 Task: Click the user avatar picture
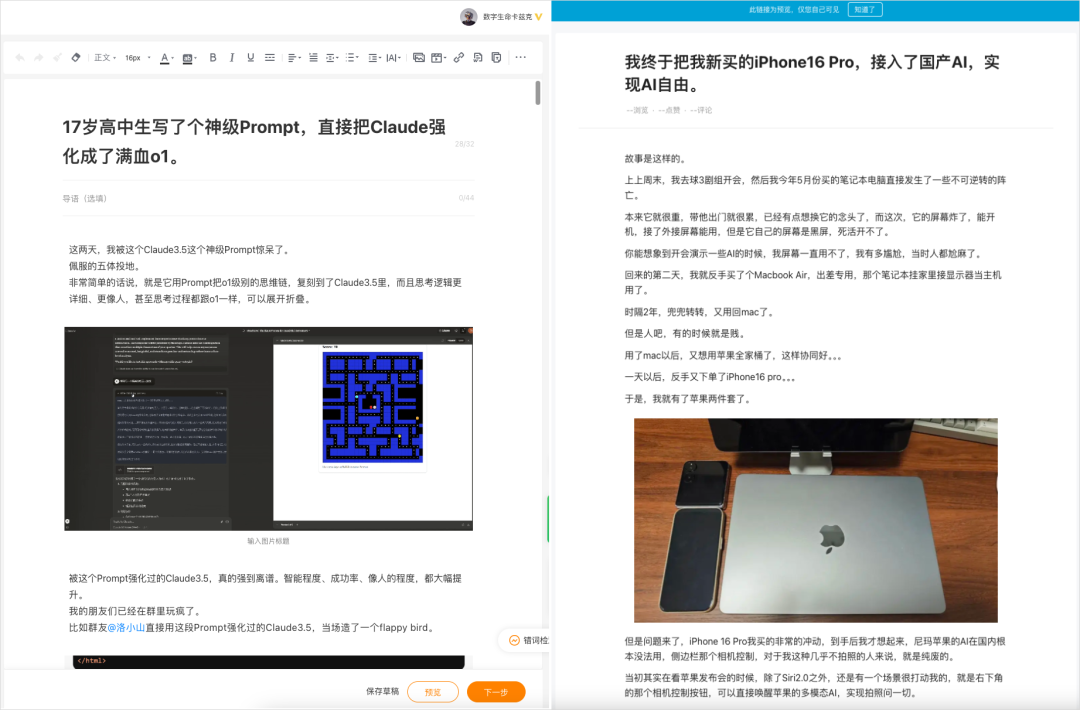tap(468, 17)
